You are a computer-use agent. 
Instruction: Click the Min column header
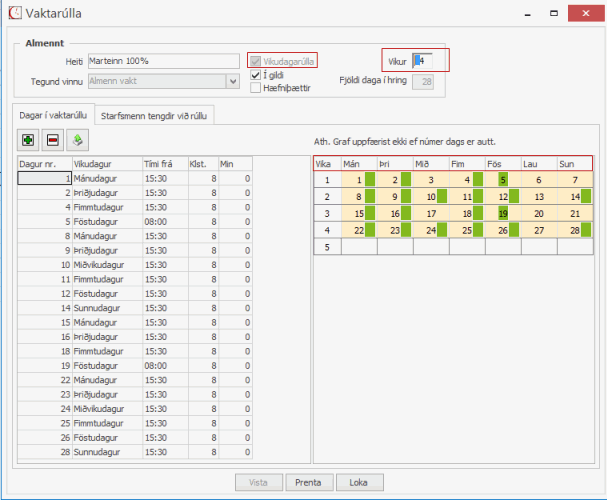coord(235,164)
